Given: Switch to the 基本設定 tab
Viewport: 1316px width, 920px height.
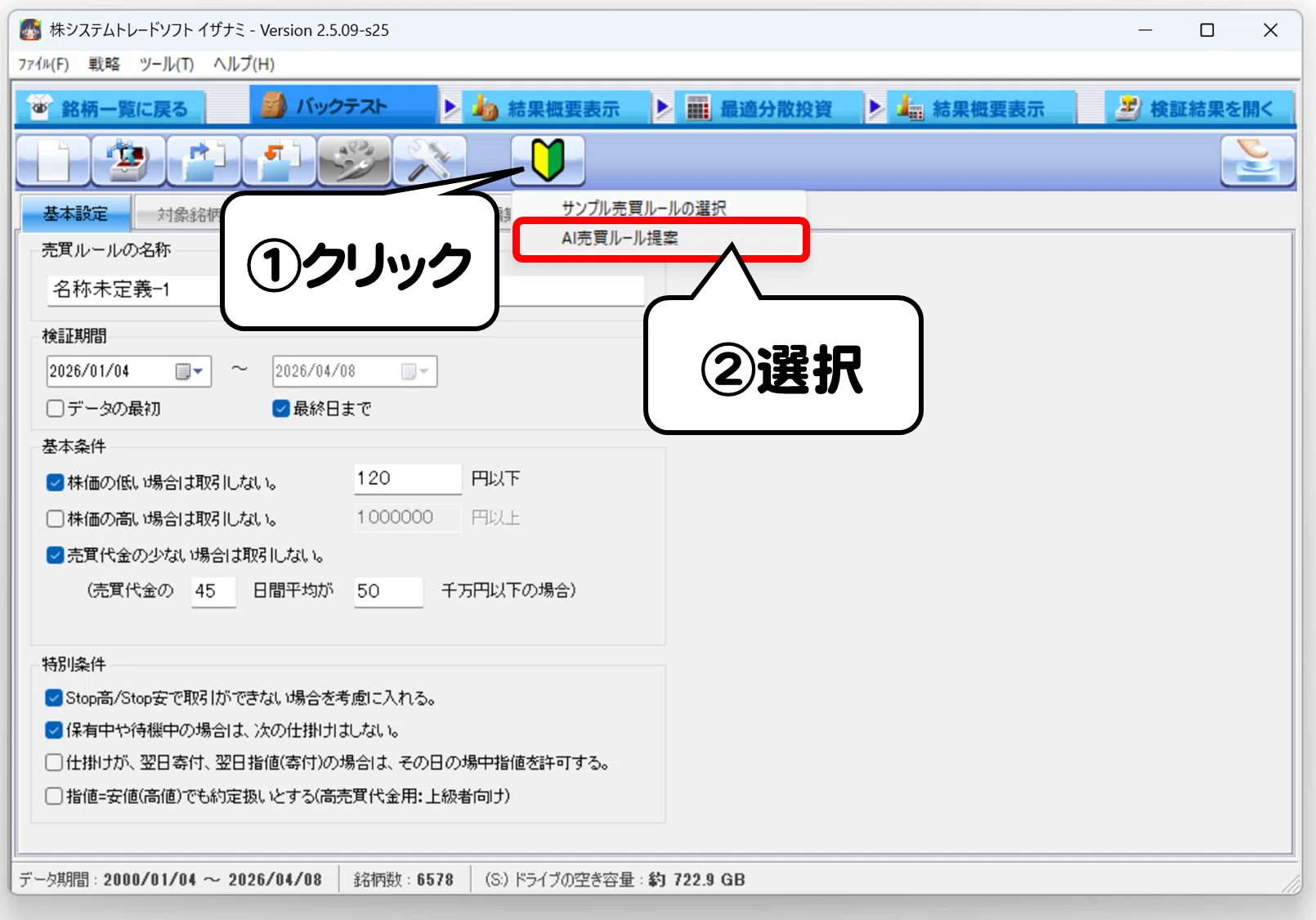Looking at the screenshot, I should (75, 214).
